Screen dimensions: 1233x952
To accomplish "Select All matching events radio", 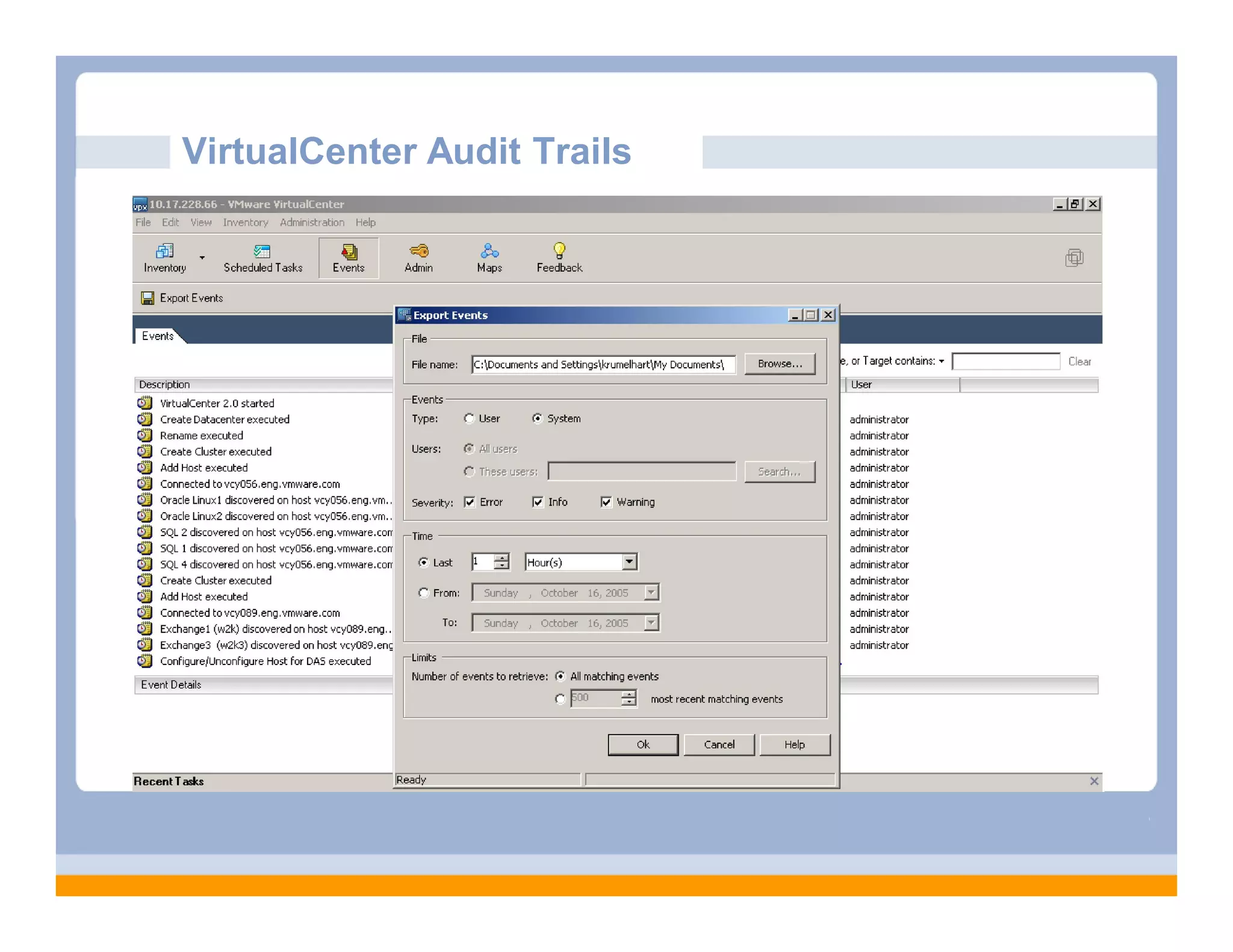I will point(560,676).
